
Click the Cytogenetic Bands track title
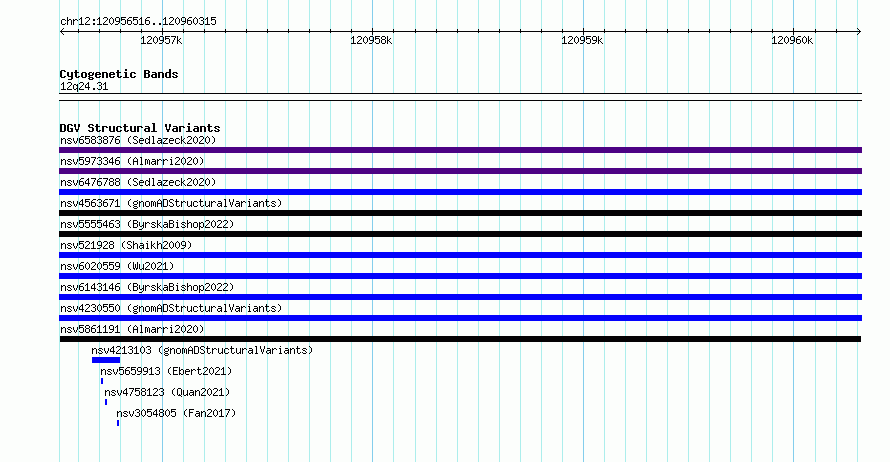click(x=119, y=74)
